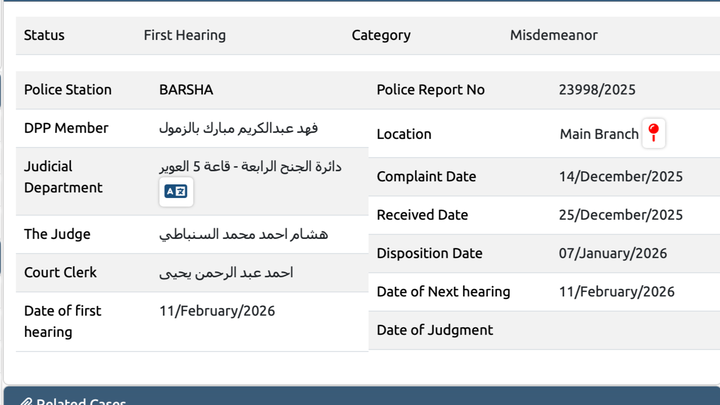
Task: Click the translate icon under Judicial Department
Action: [176, 191]
